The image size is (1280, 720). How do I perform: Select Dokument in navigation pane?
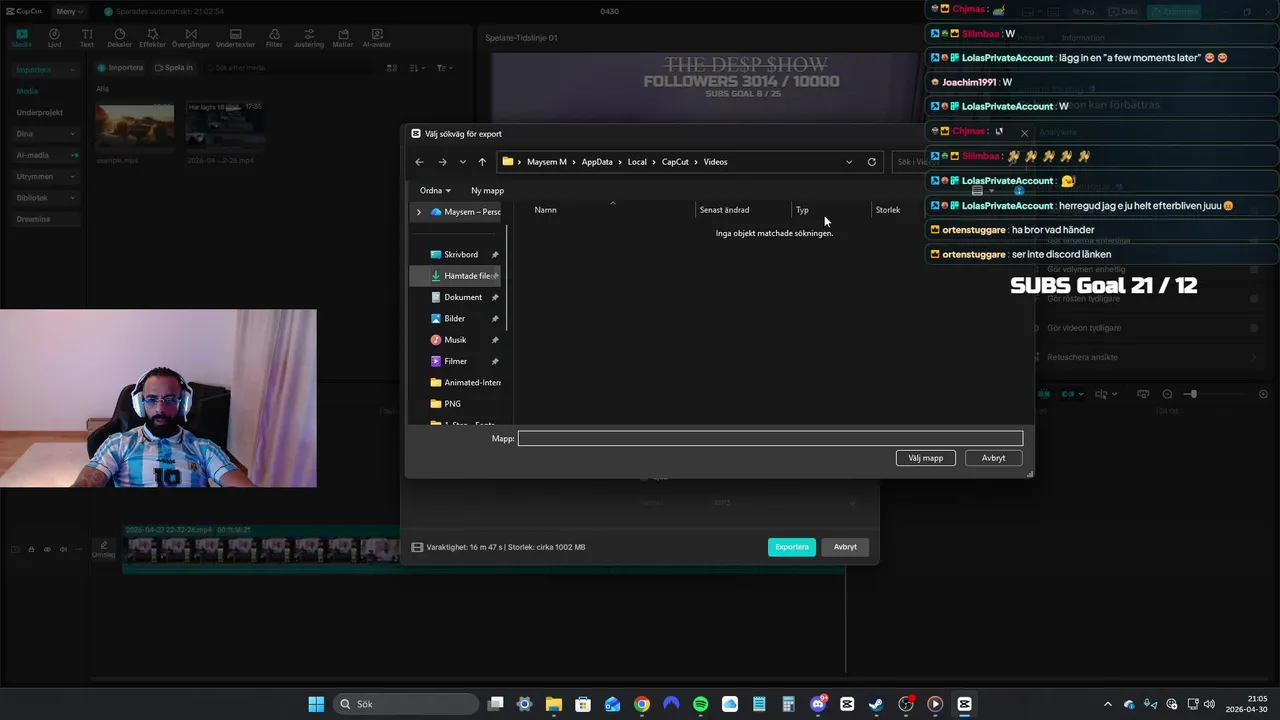[463, 297]
